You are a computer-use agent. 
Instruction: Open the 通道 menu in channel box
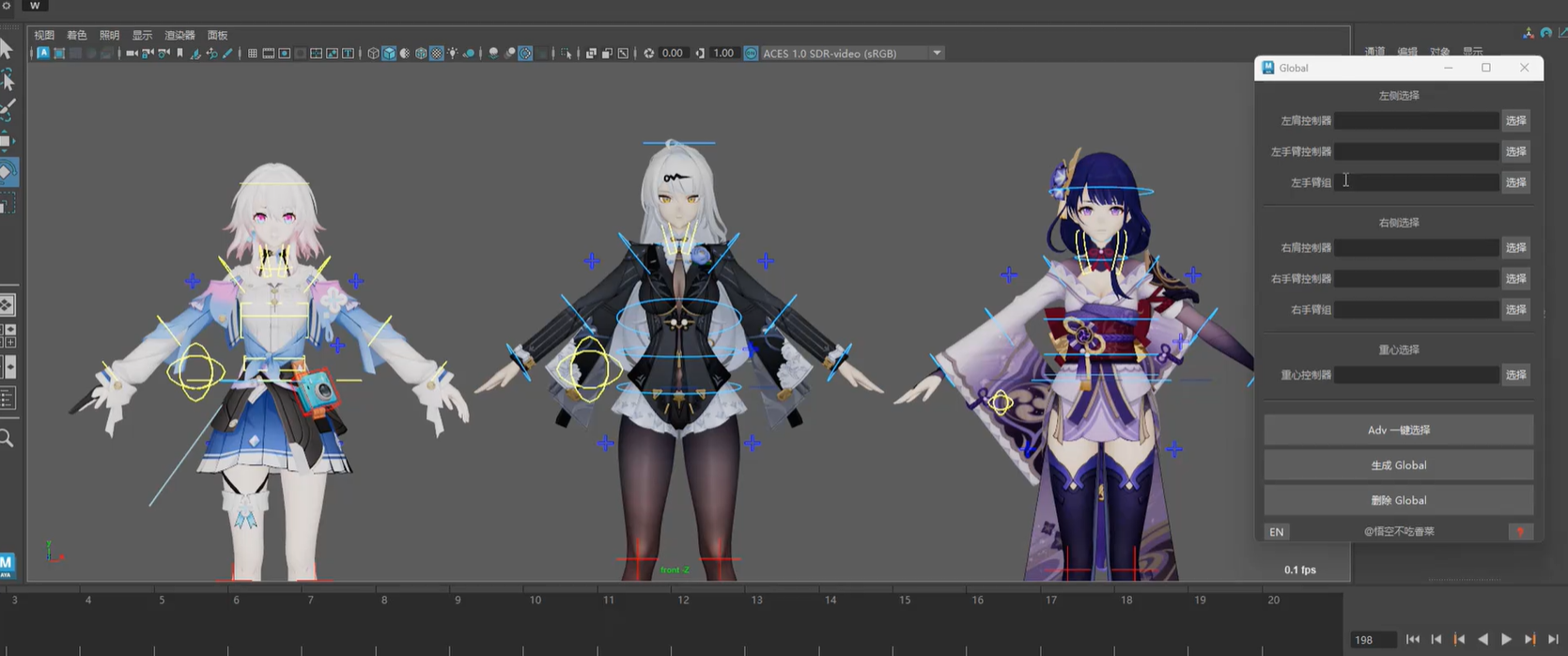(1374, 52)
